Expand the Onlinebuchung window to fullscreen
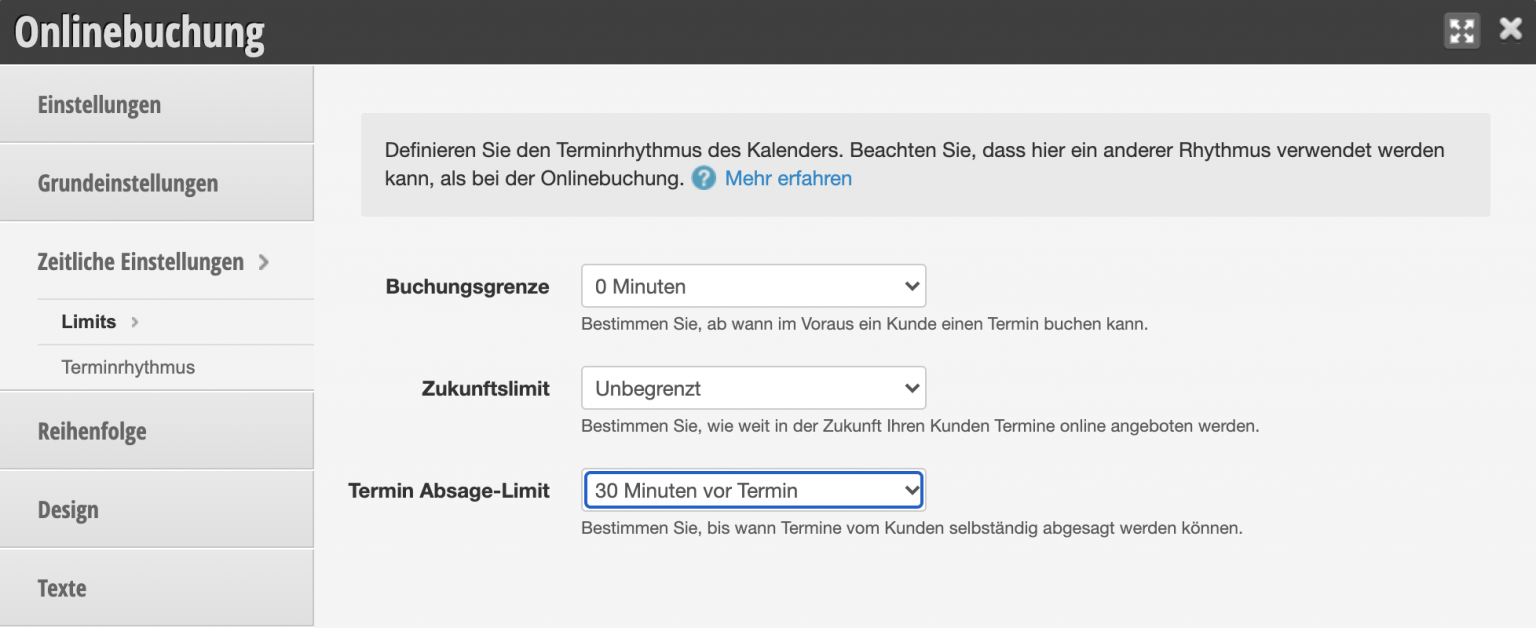1536x628 pixels. click(1462, 30)
